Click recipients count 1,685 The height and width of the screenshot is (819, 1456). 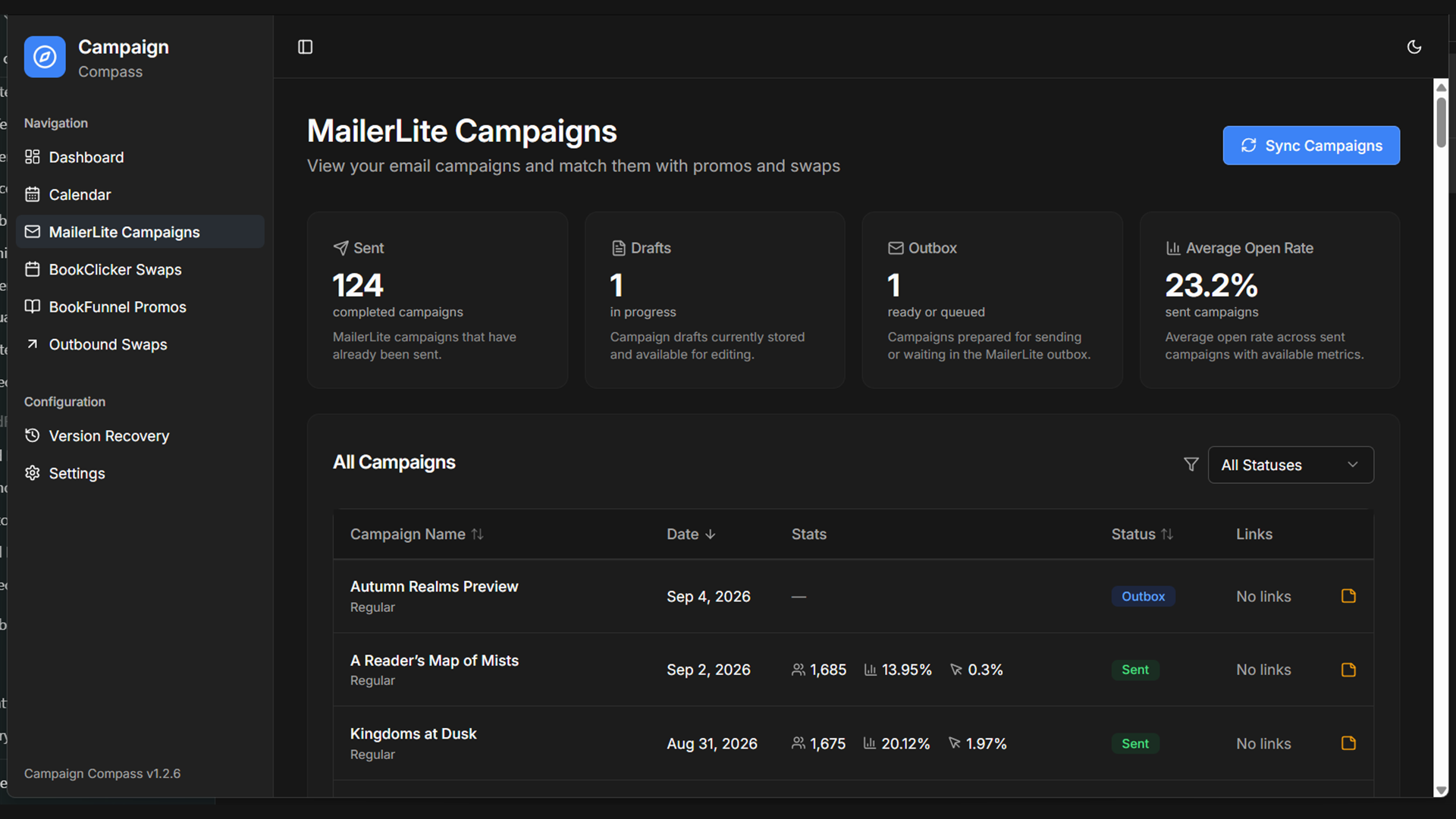click(819, 670)
